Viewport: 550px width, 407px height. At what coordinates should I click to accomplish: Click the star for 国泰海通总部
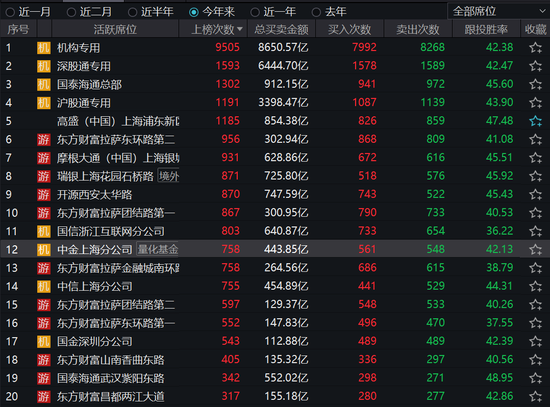[535, 84]
